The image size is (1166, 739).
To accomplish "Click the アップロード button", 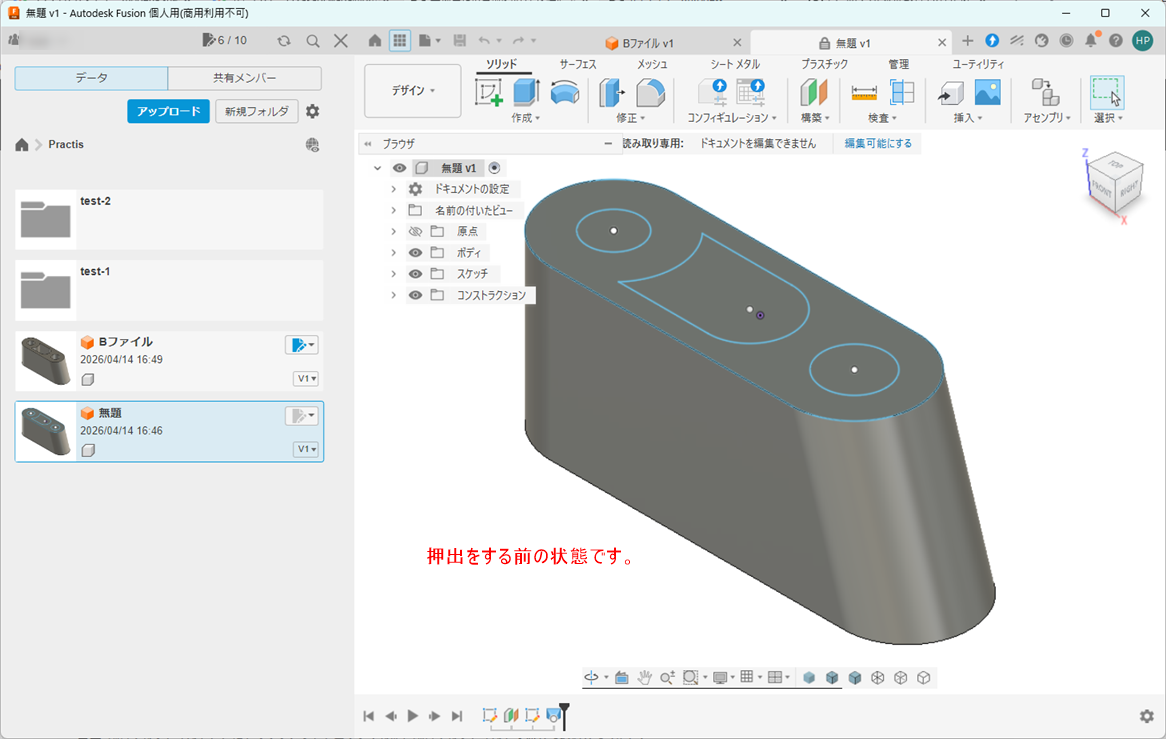I will (x=168, y=112).
